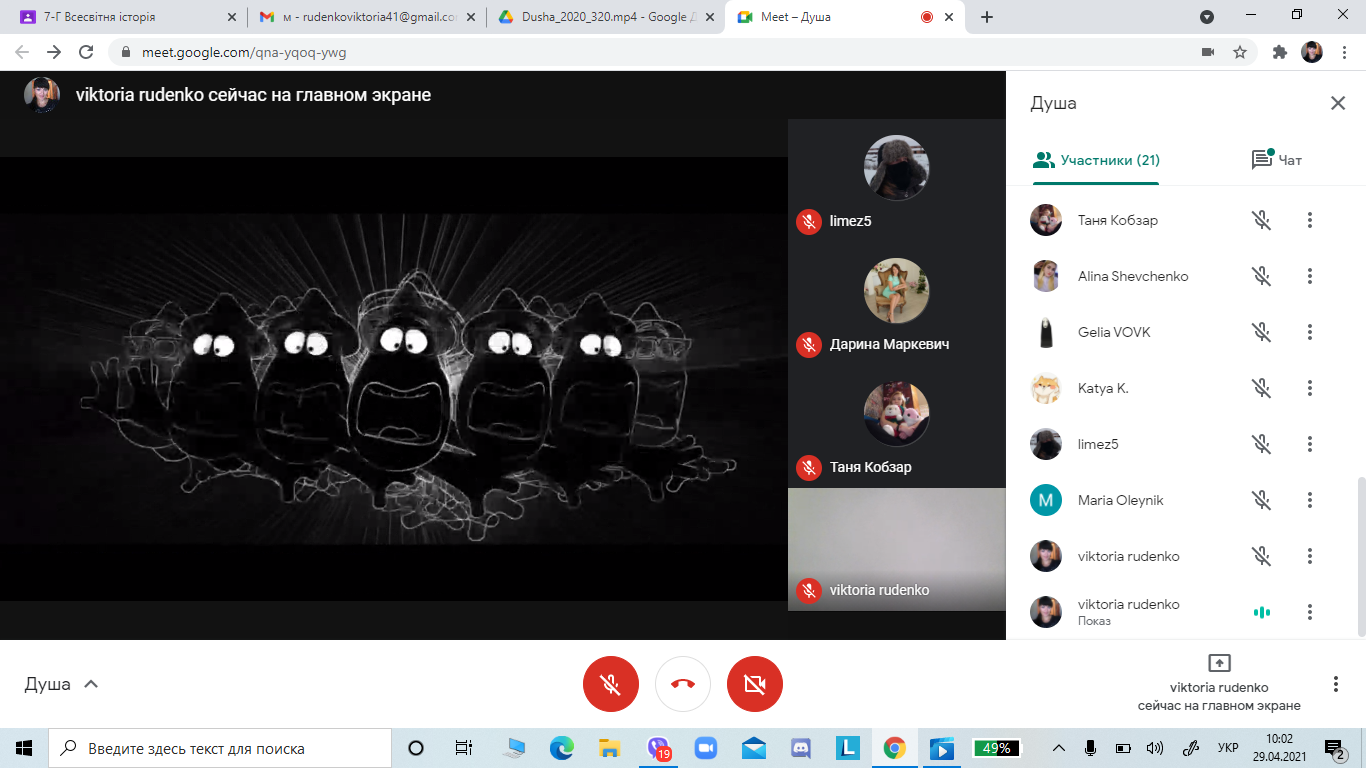Go back in browser history
The image size is (1366, 768).
click(22, 52)
